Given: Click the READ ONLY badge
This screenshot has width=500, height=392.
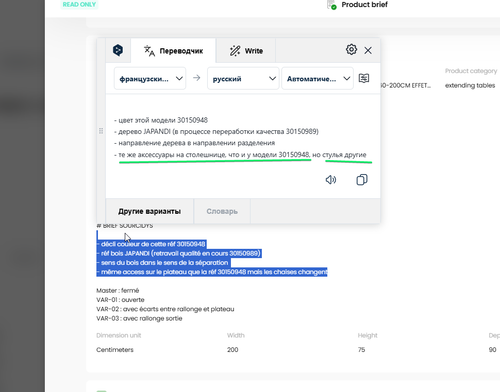Looking at the screenshot, I should [x=79, y=4].
